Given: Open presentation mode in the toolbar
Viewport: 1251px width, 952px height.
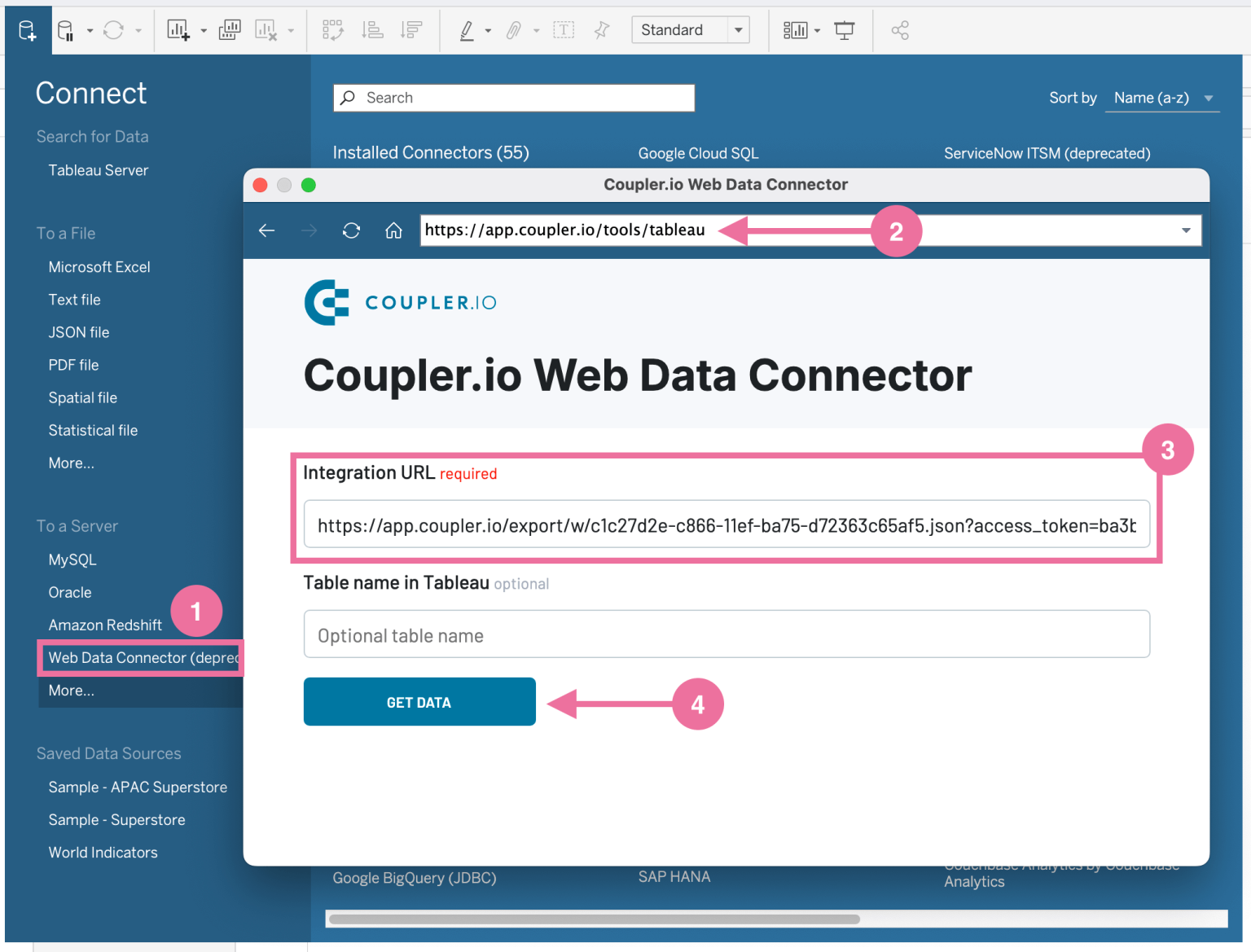Looking at the screenshot, I should coord(845,29).
